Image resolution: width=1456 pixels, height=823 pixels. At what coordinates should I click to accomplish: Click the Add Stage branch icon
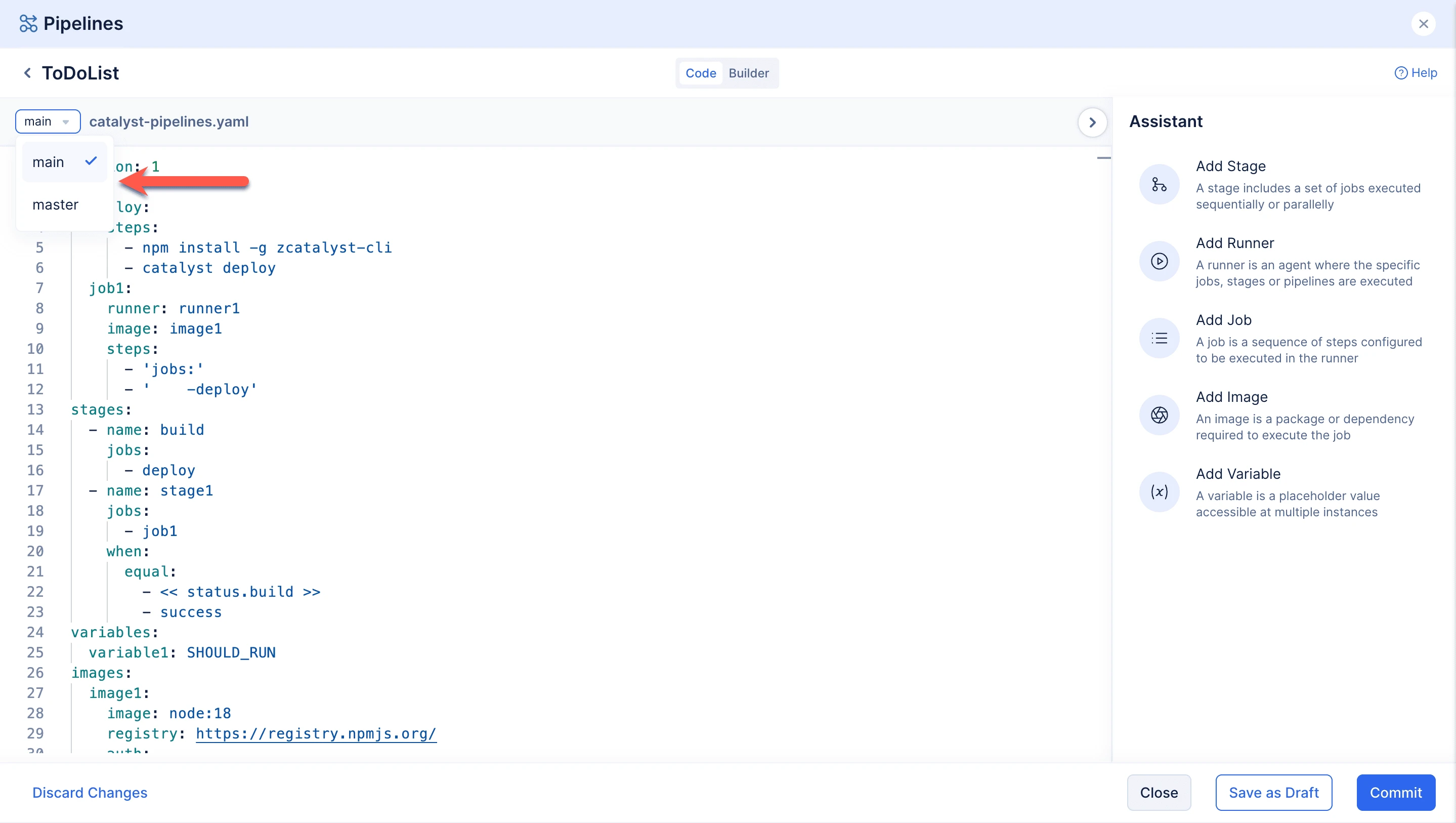(x=1159, y=184)
